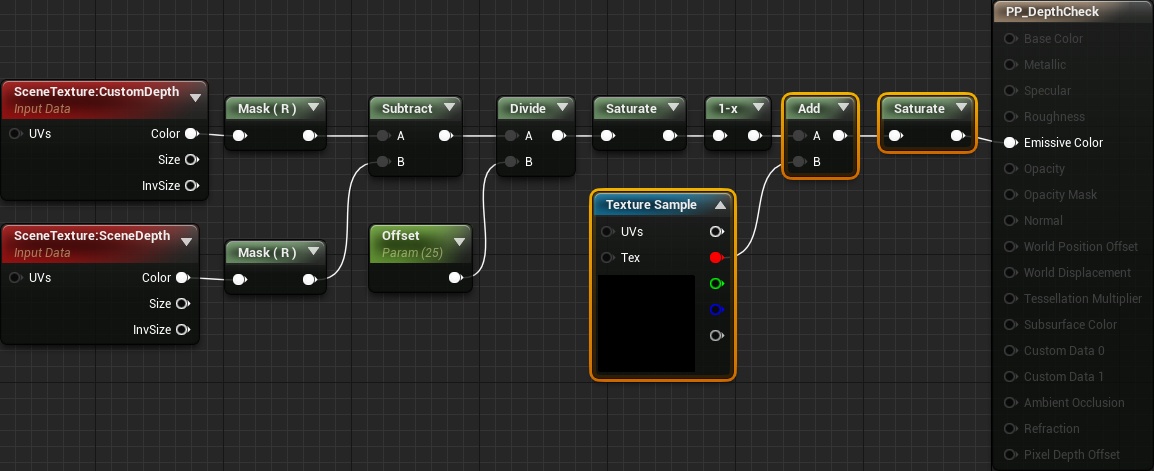
Task: Click the SceneDepth InvSize output pin
Action: tap(183, 330)
